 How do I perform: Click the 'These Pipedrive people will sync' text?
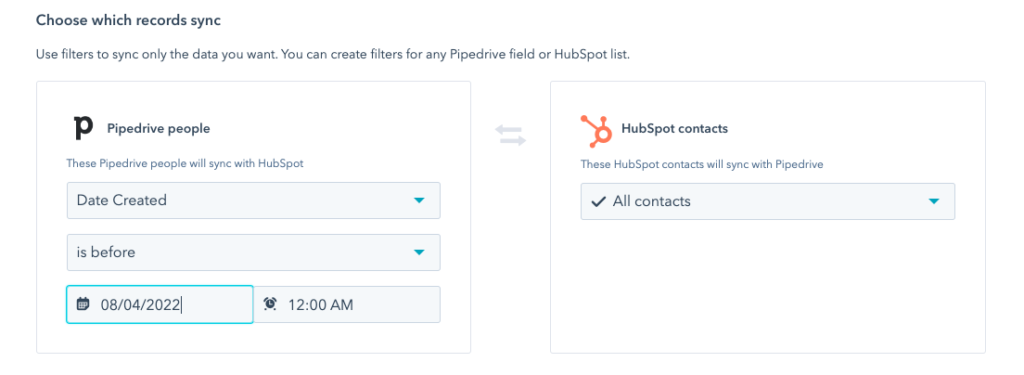(185, 163)
